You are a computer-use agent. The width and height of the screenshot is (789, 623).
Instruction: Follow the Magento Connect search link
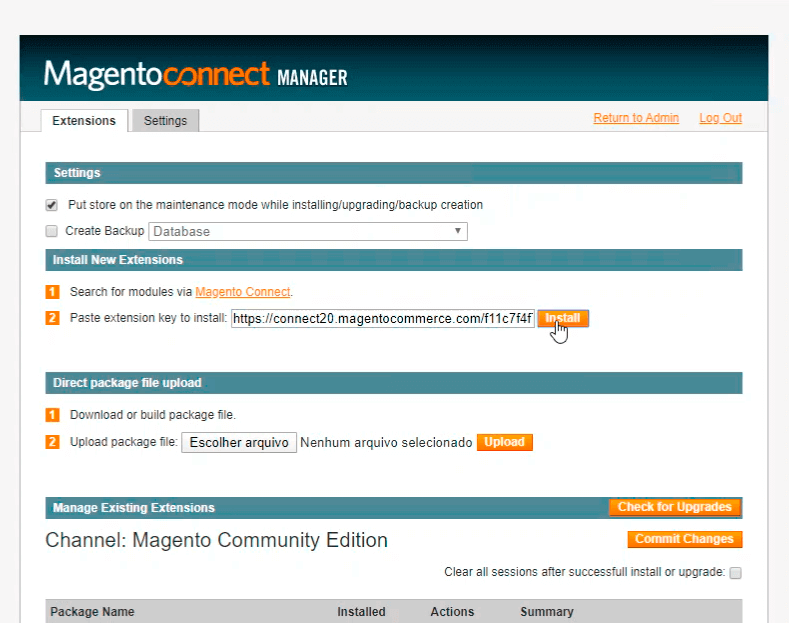[x=242, y=292]
